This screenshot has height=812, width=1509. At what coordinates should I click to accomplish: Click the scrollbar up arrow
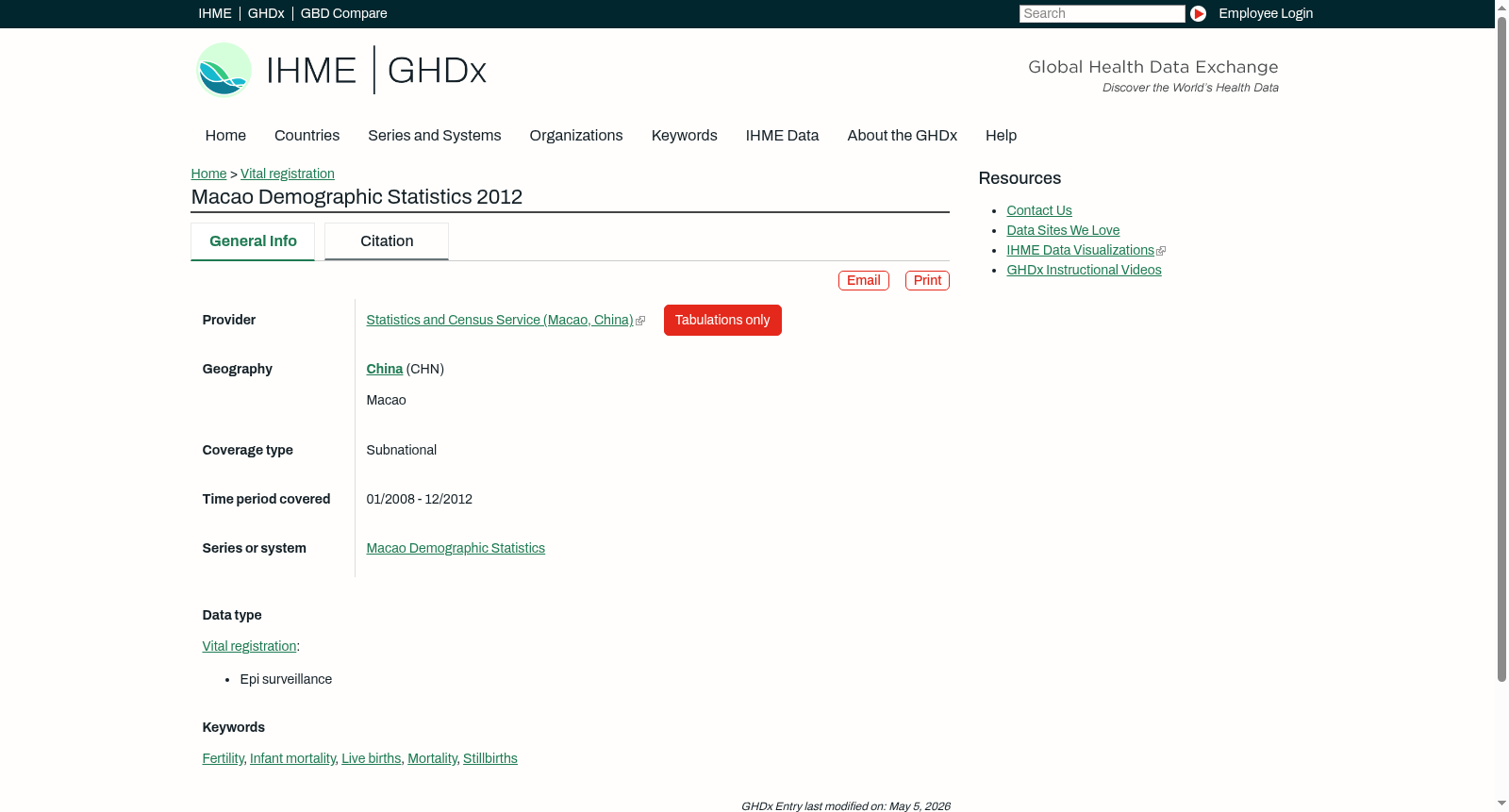pyautogui.click(x=1501, y=7)
